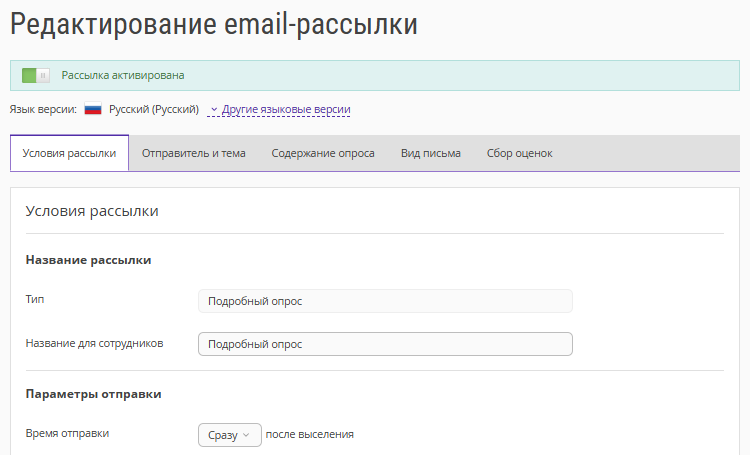
Task: Click the 'Название для сотрудников' label
Action: pyautogui.click(x=94, y=343)
